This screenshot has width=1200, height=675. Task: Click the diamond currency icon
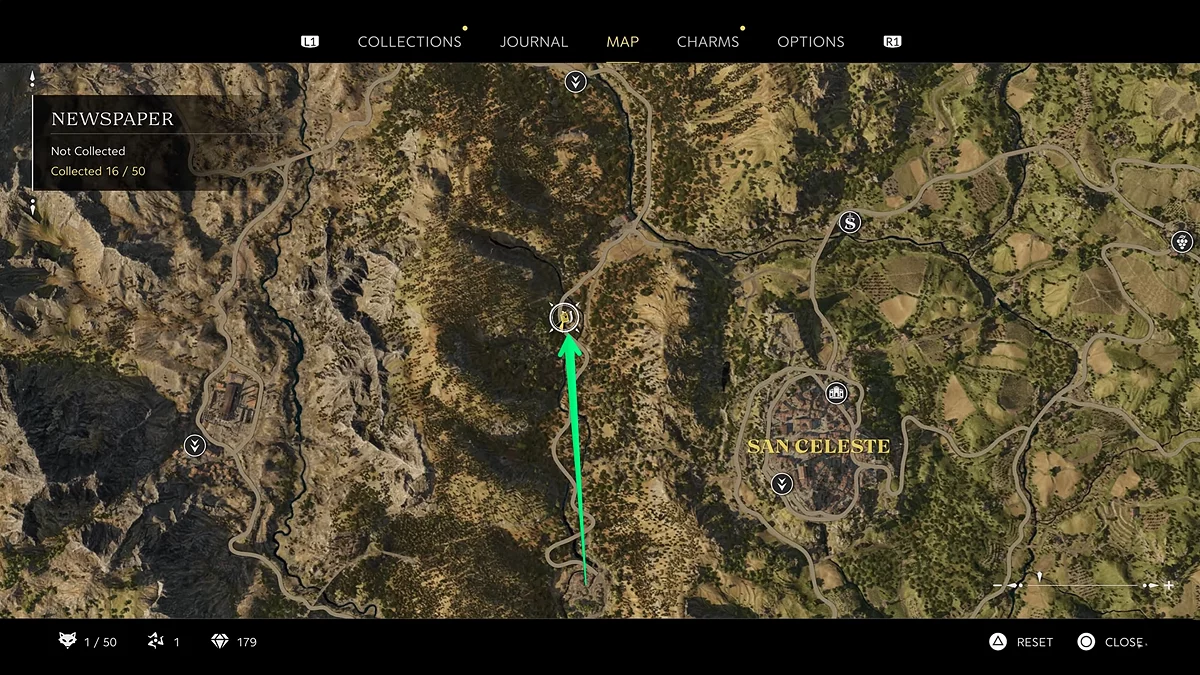tap(221, 641)
